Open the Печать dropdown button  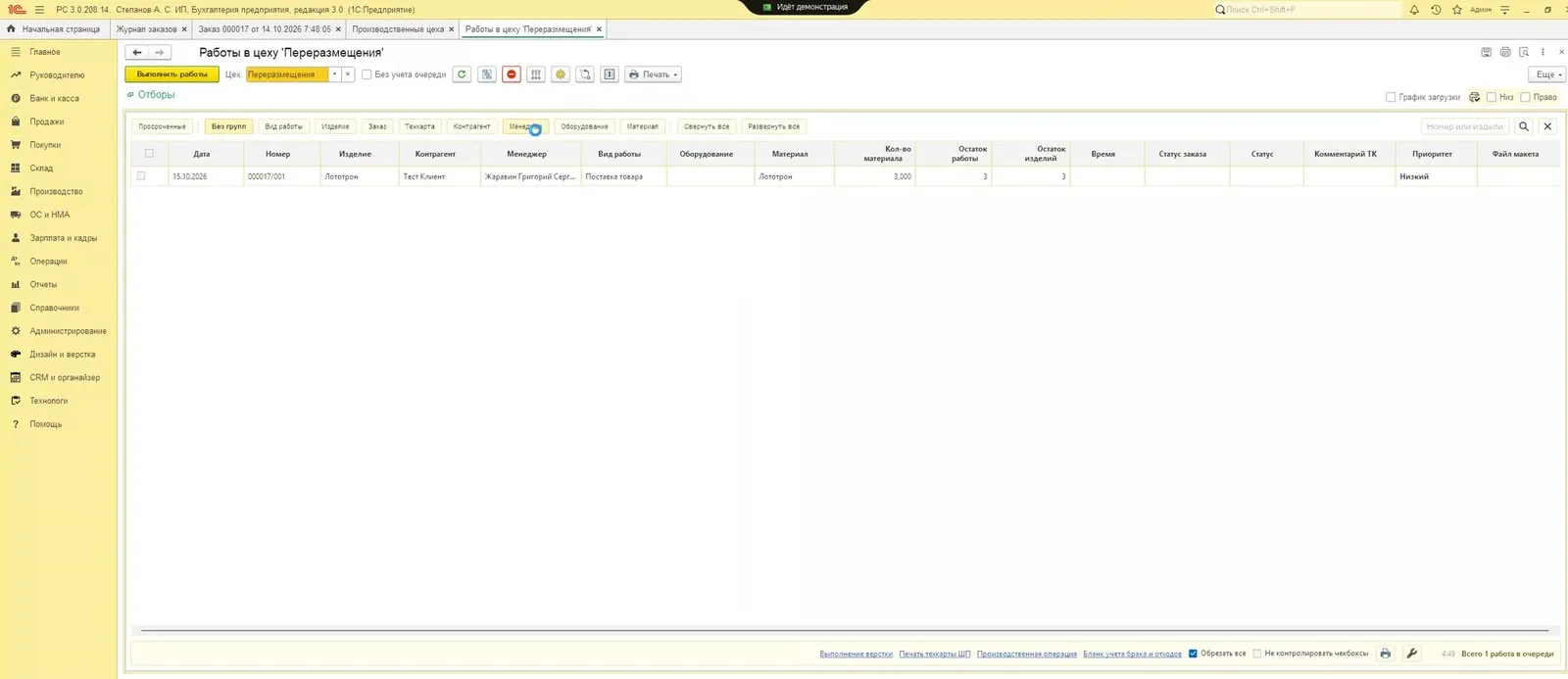[x=653, y=74]
